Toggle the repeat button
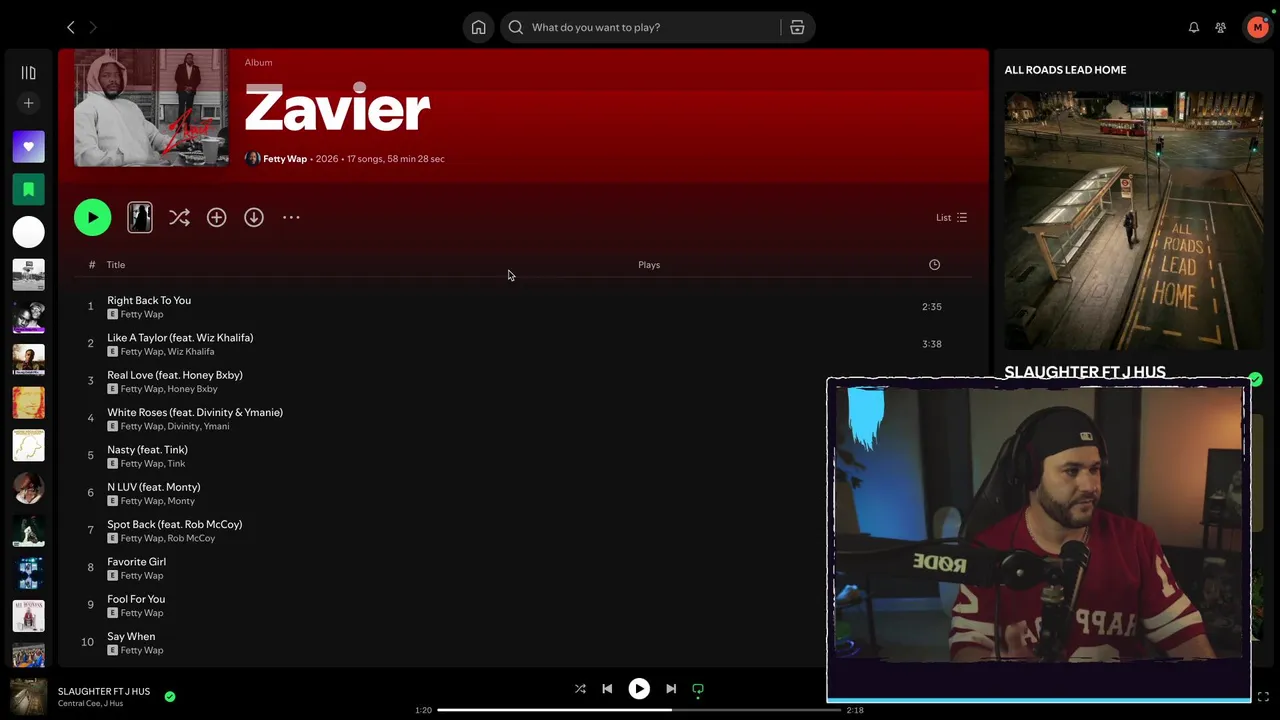 pyautogui.click(x=698, y=689)
